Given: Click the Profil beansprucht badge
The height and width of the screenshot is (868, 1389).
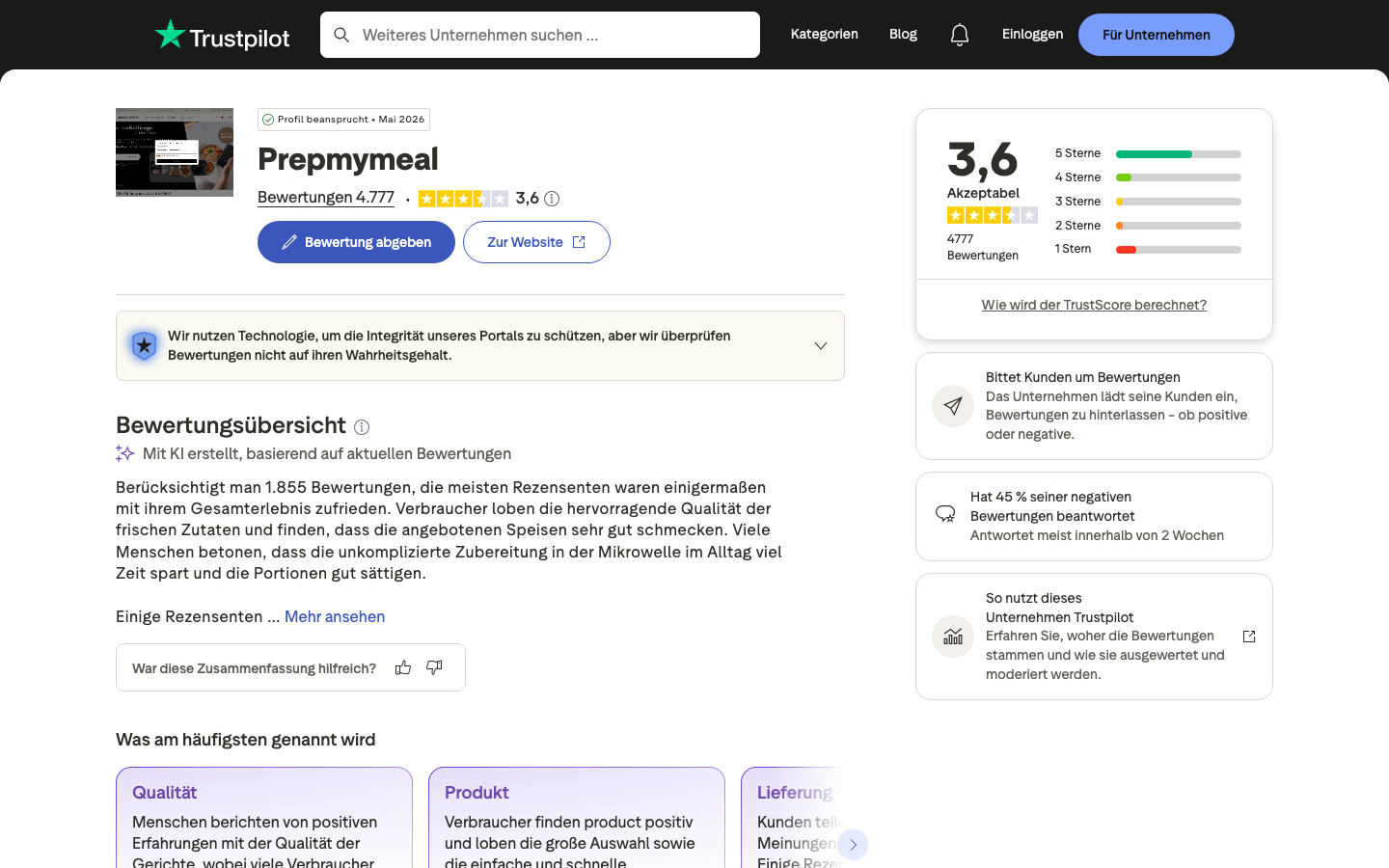Looking at the screenshot, I should [343, 120].
